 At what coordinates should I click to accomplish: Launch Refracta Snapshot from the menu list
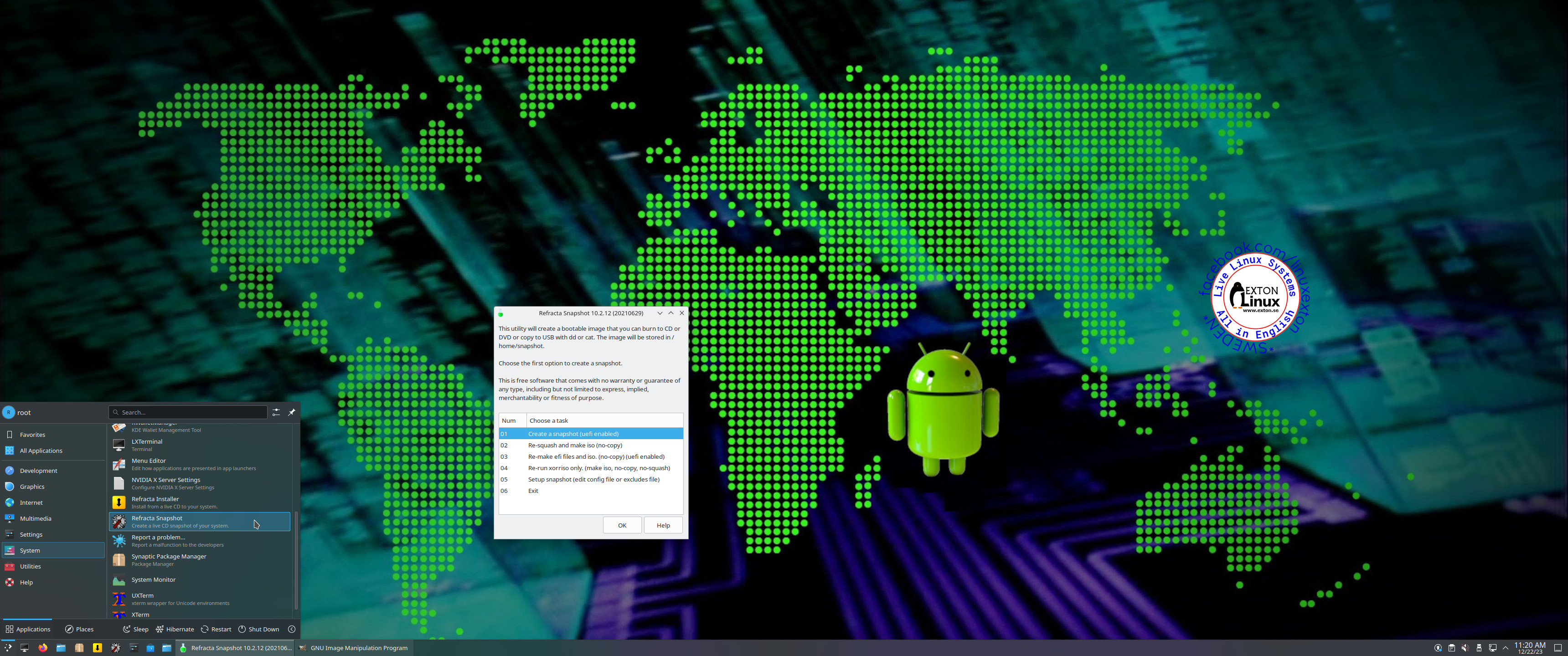(x=200, y=522)
